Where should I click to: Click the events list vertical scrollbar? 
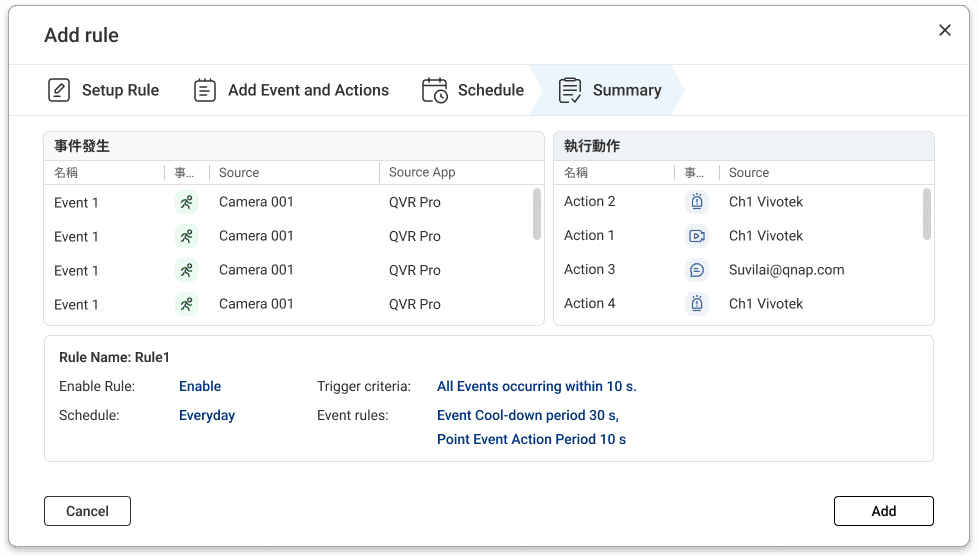537,214
